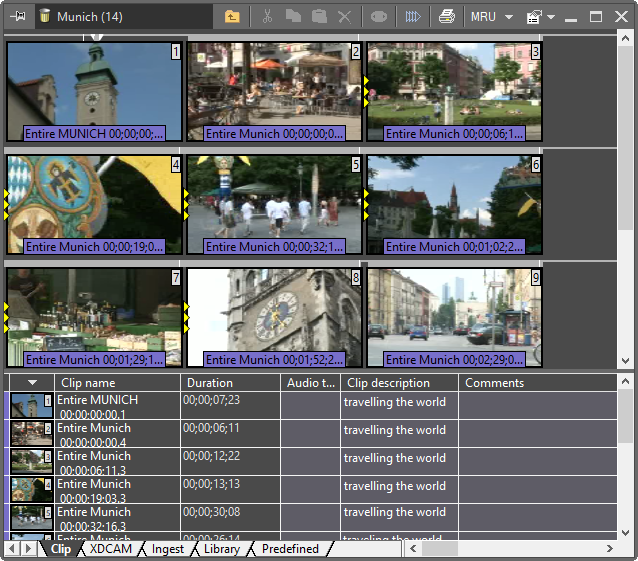Open the view properties dropdown arrow
The height and width of the screenshot is (561, 638).
point(551,17)
